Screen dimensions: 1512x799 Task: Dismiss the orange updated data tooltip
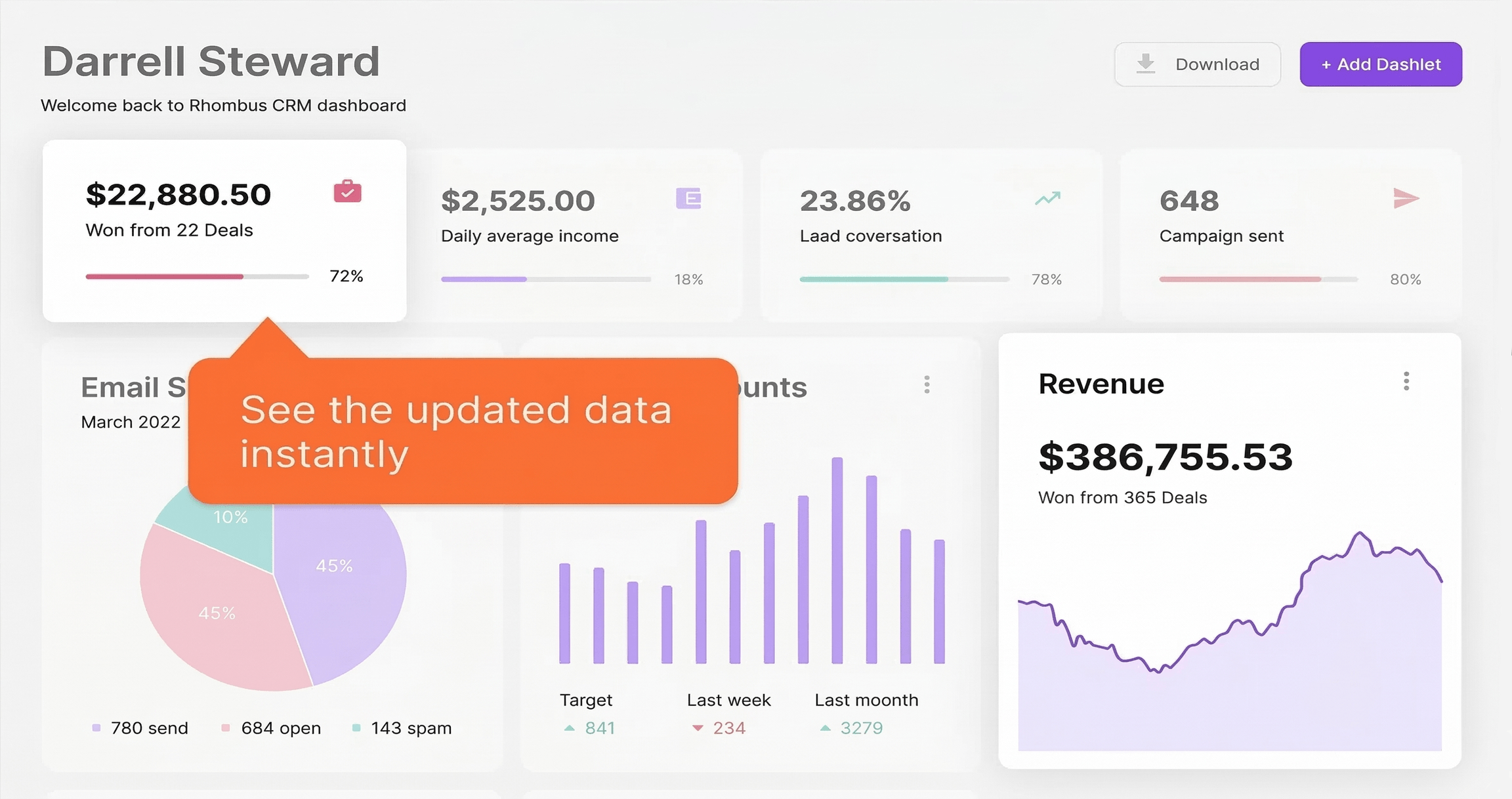click(x=463, y=431)
